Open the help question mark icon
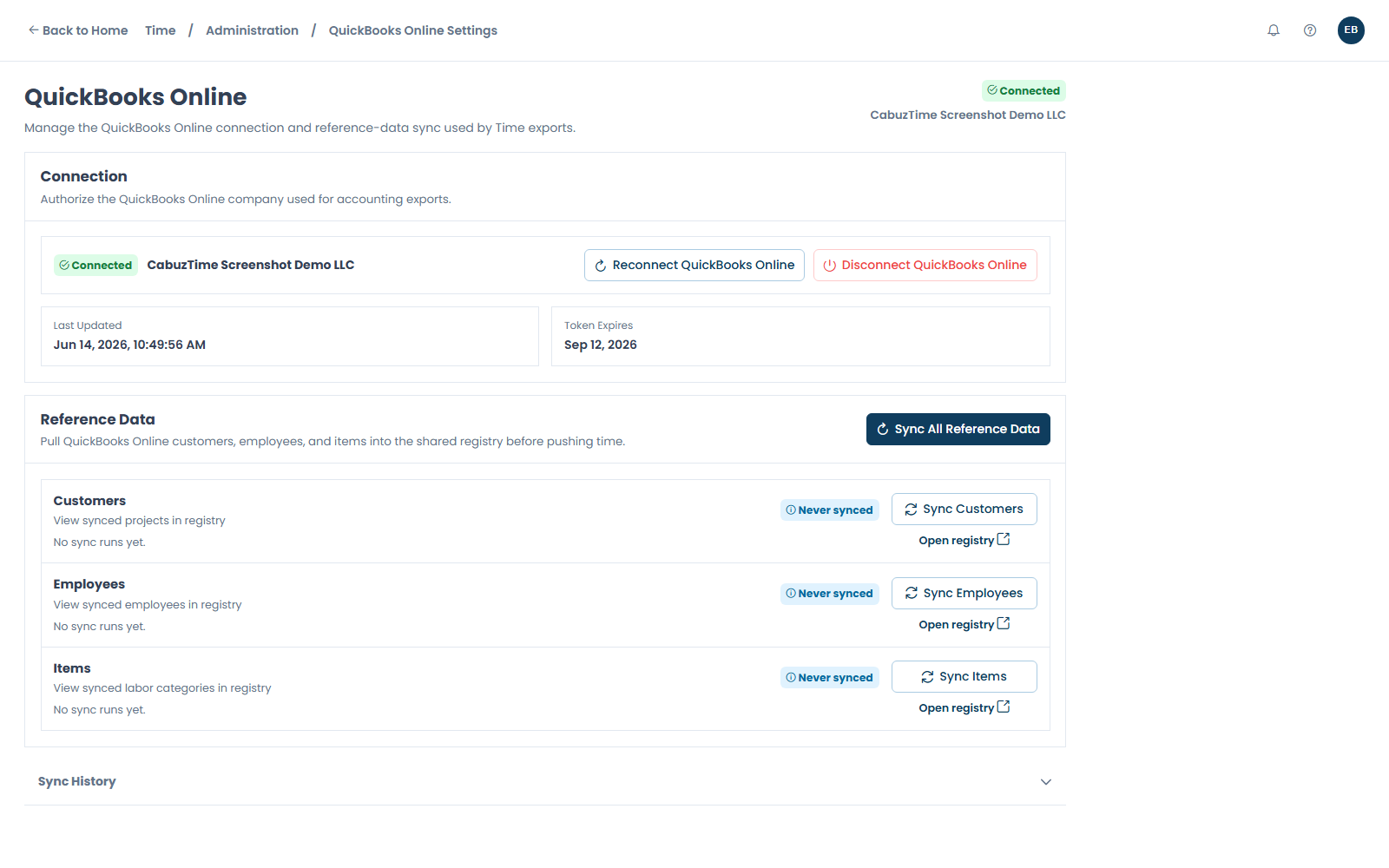Screen dimensions: 1389x868 pyautogui.click(x=1310, y=30)
